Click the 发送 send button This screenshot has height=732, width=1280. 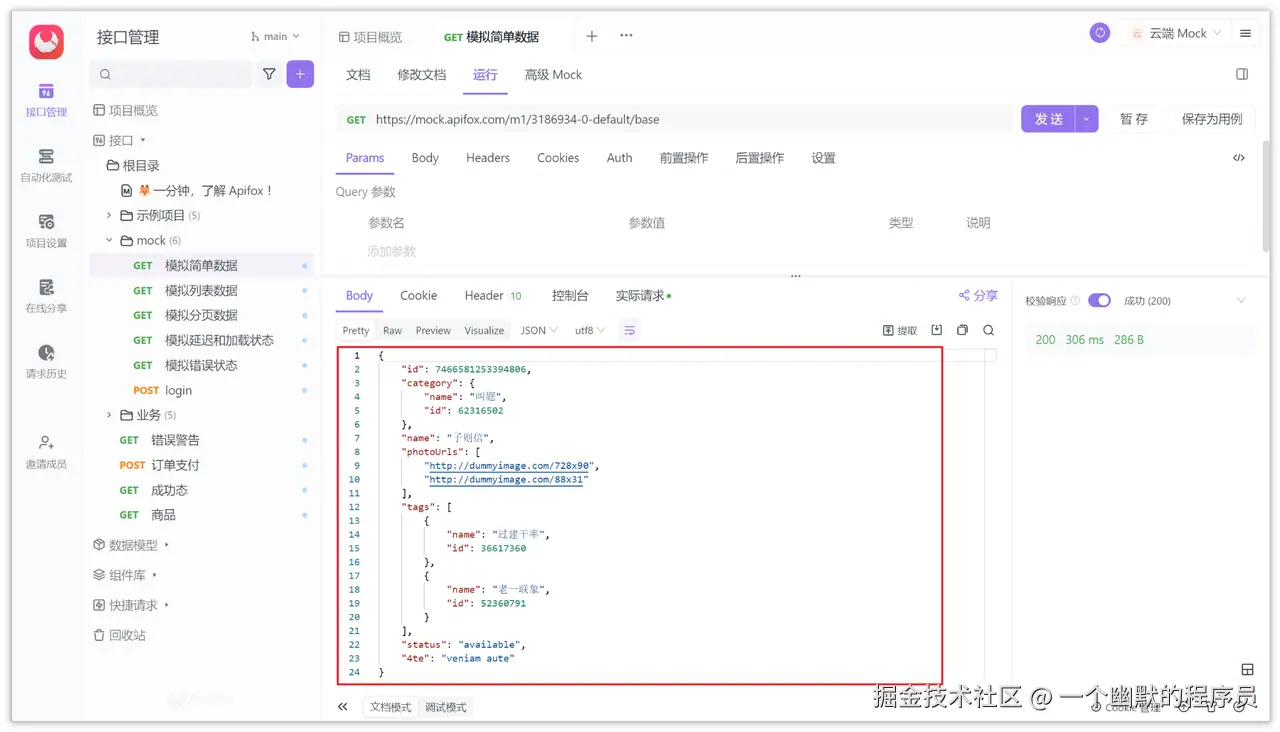[x=1048, y=118]
